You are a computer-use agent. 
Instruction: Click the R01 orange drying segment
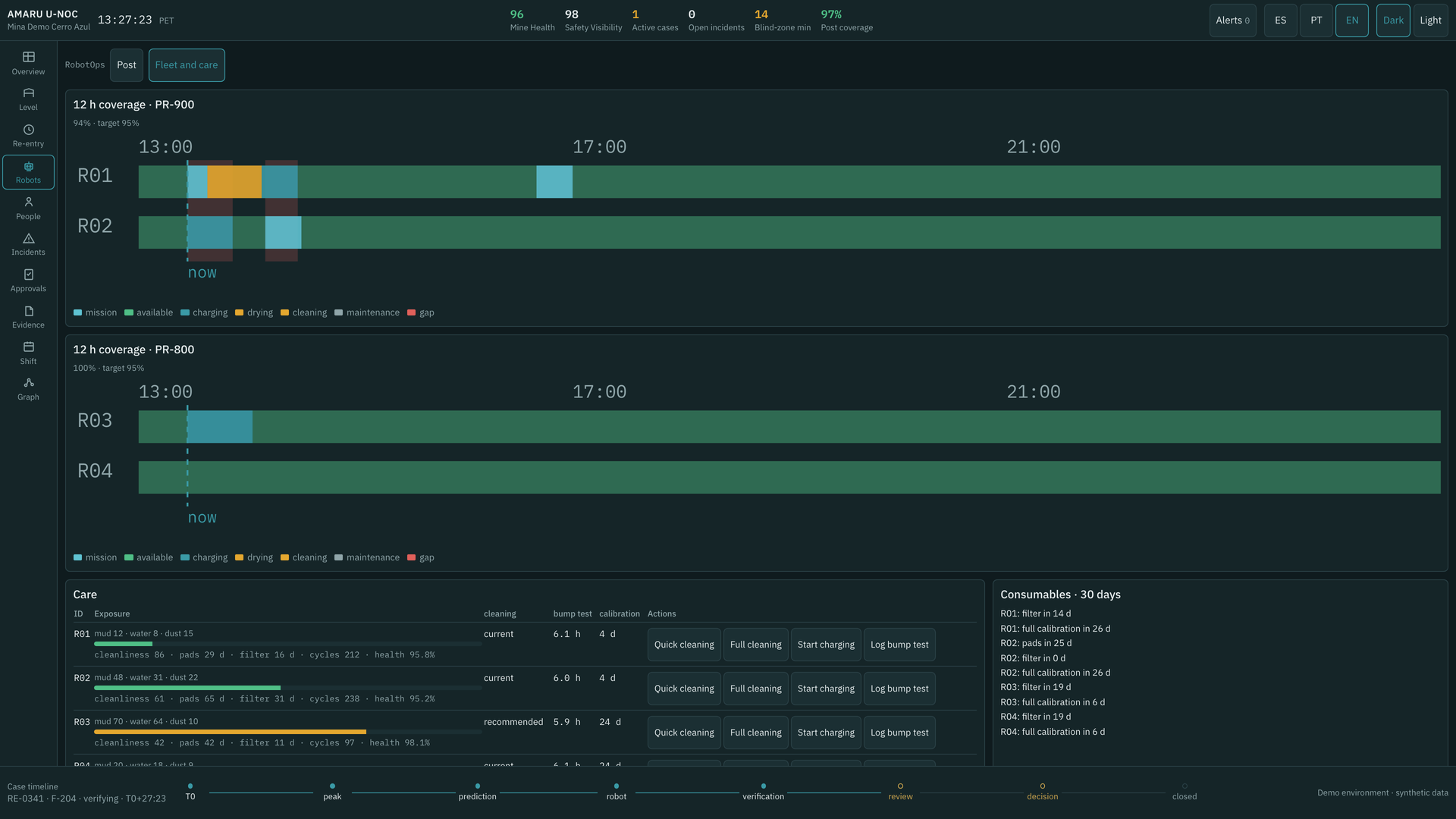234,182
